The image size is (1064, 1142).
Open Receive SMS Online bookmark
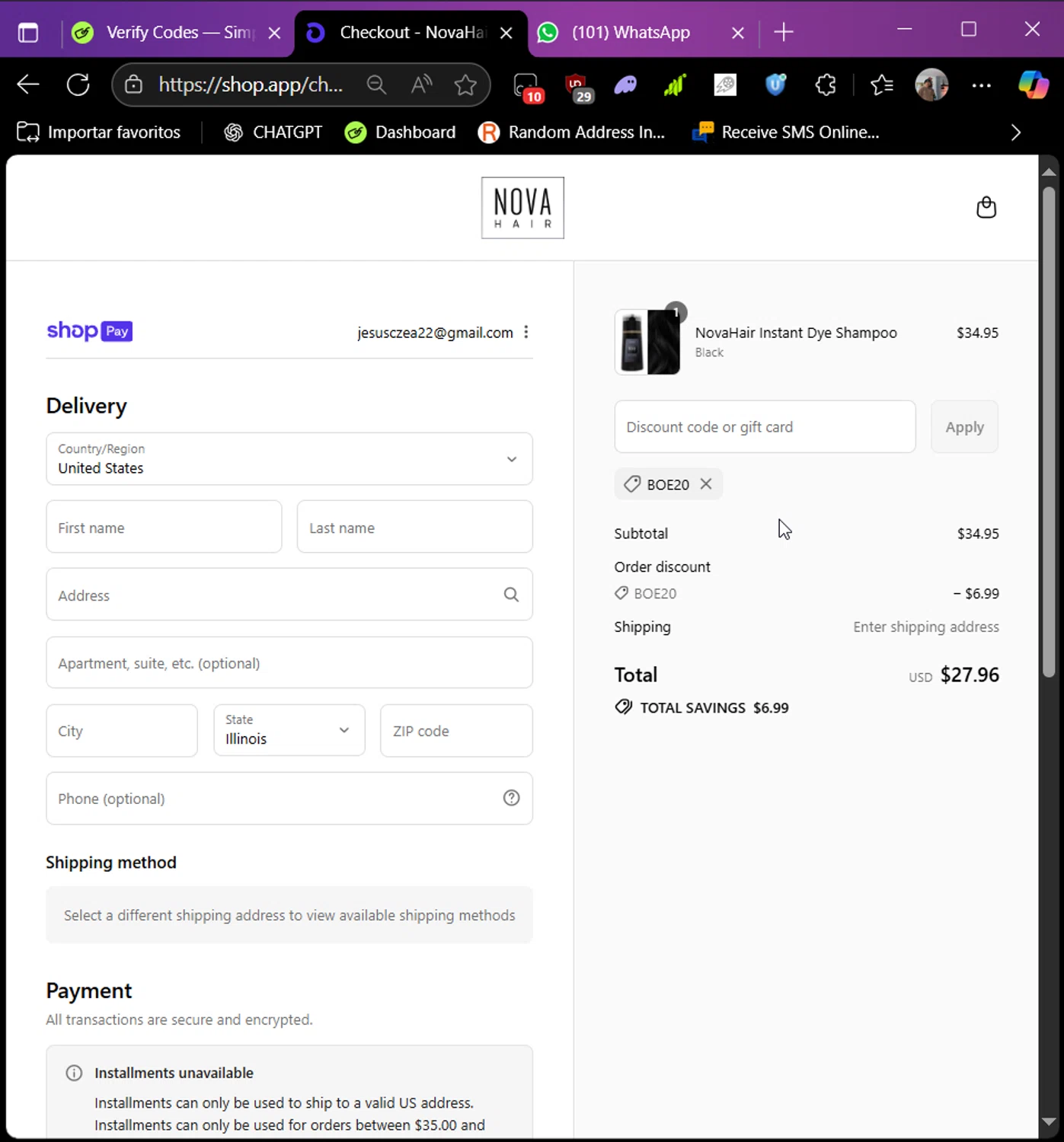[x=785, y=132]
